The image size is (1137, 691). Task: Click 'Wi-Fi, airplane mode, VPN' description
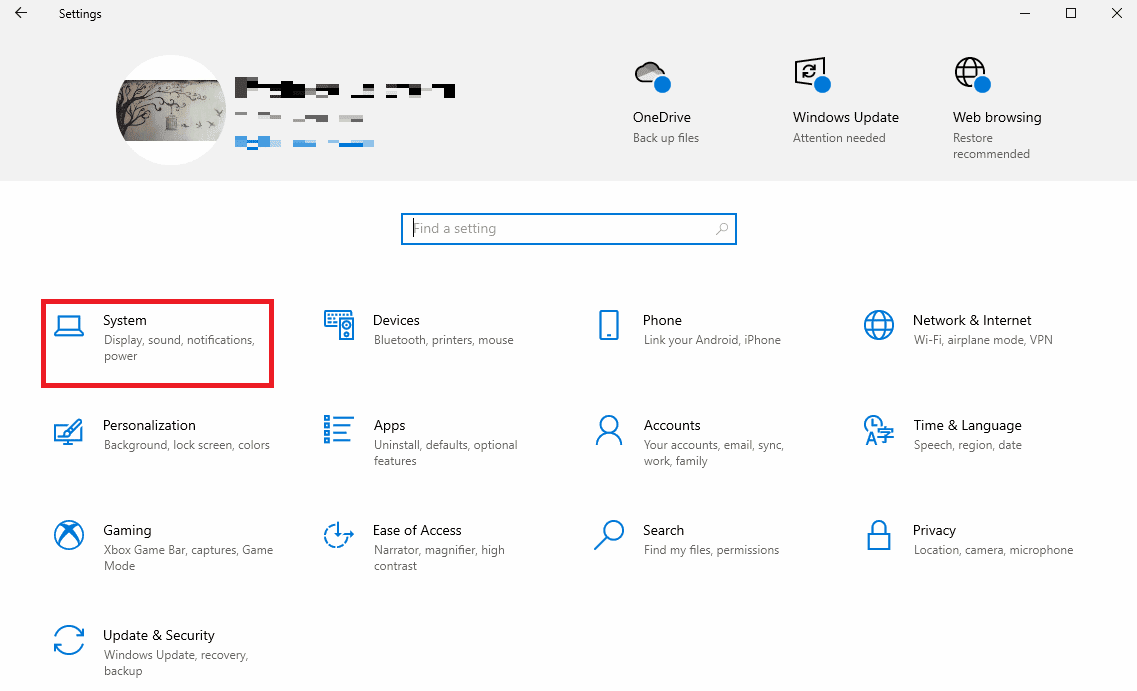[983, 340]
